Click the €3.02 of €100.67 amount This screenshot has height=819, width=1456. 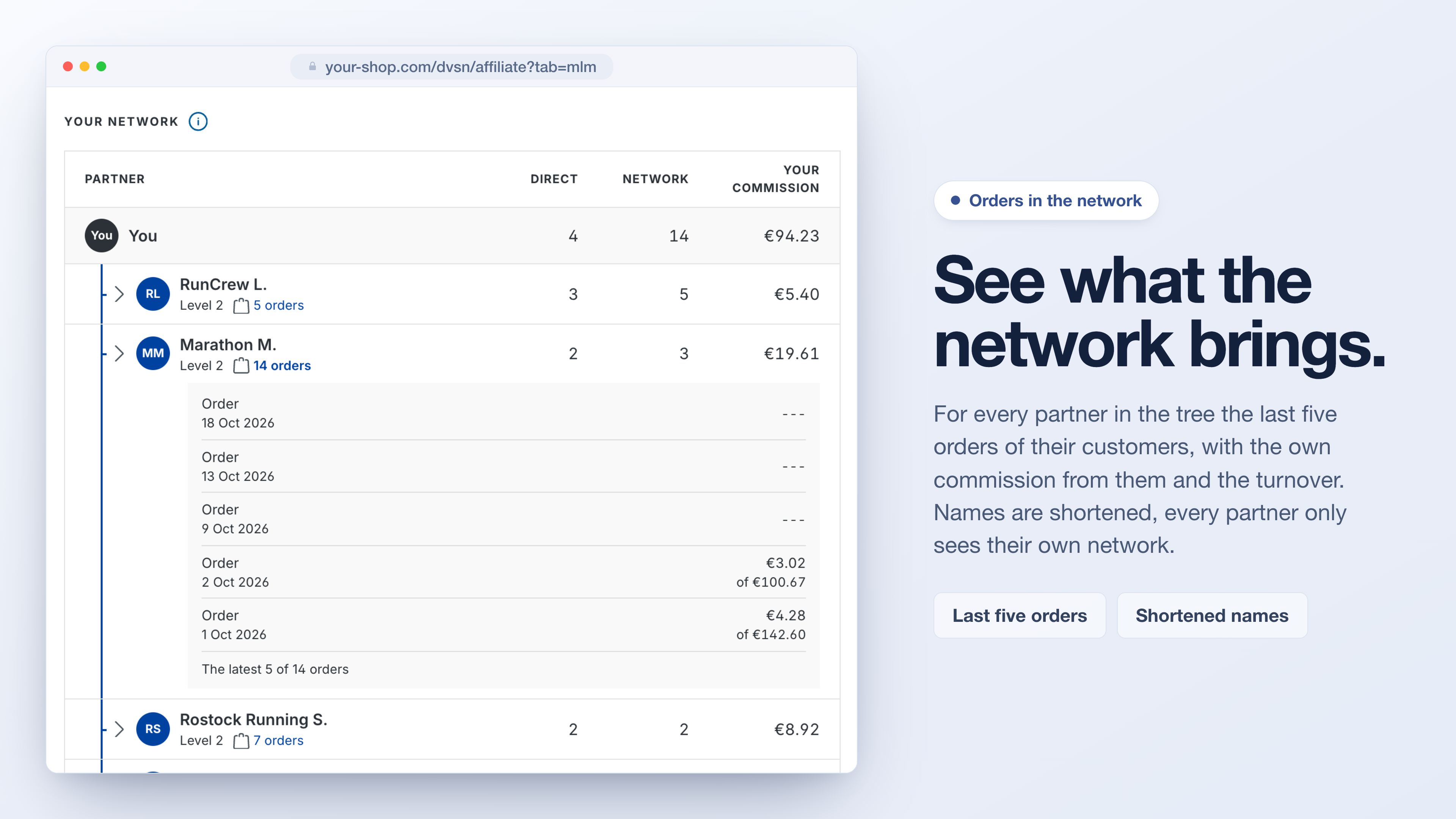point(771,572)
